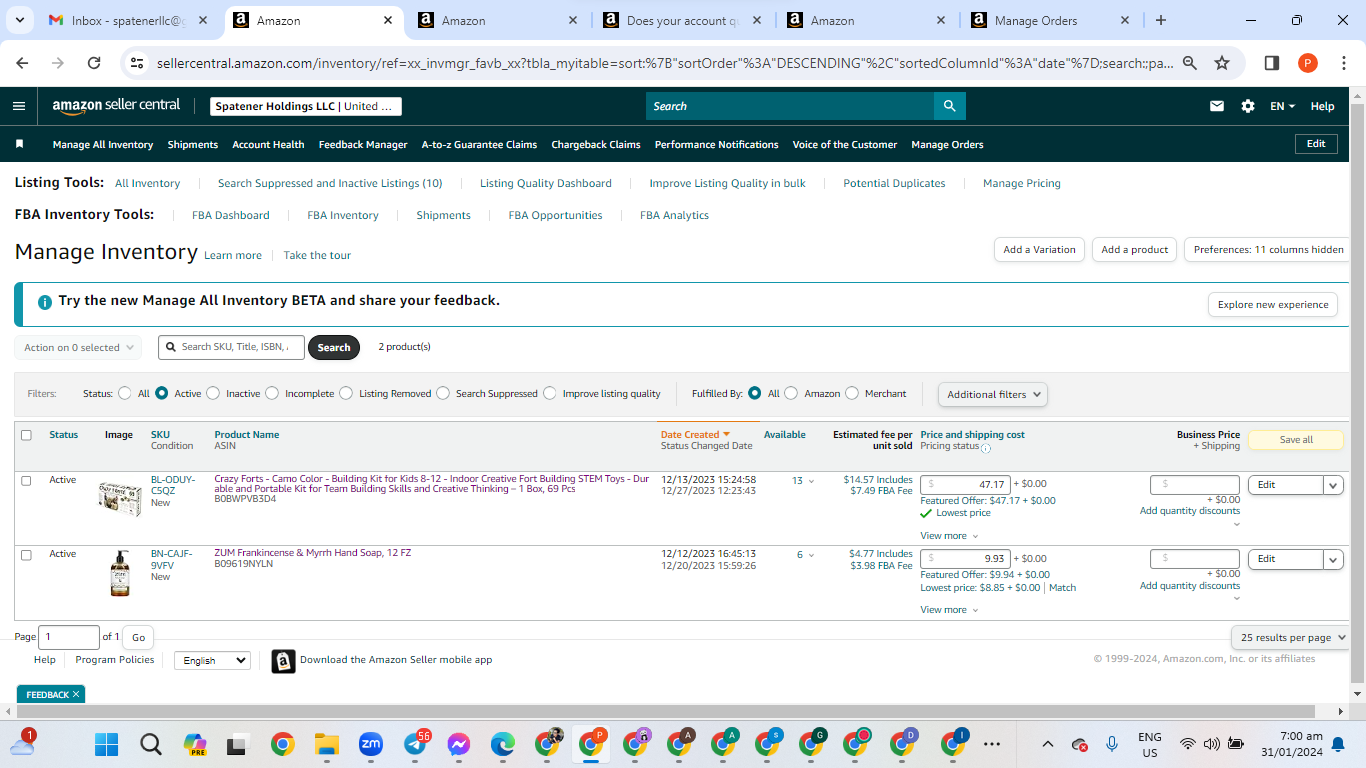Select the Search Suppressed status filter
The width and height of the screenshot is (1366, 768).
click(443, 393)
